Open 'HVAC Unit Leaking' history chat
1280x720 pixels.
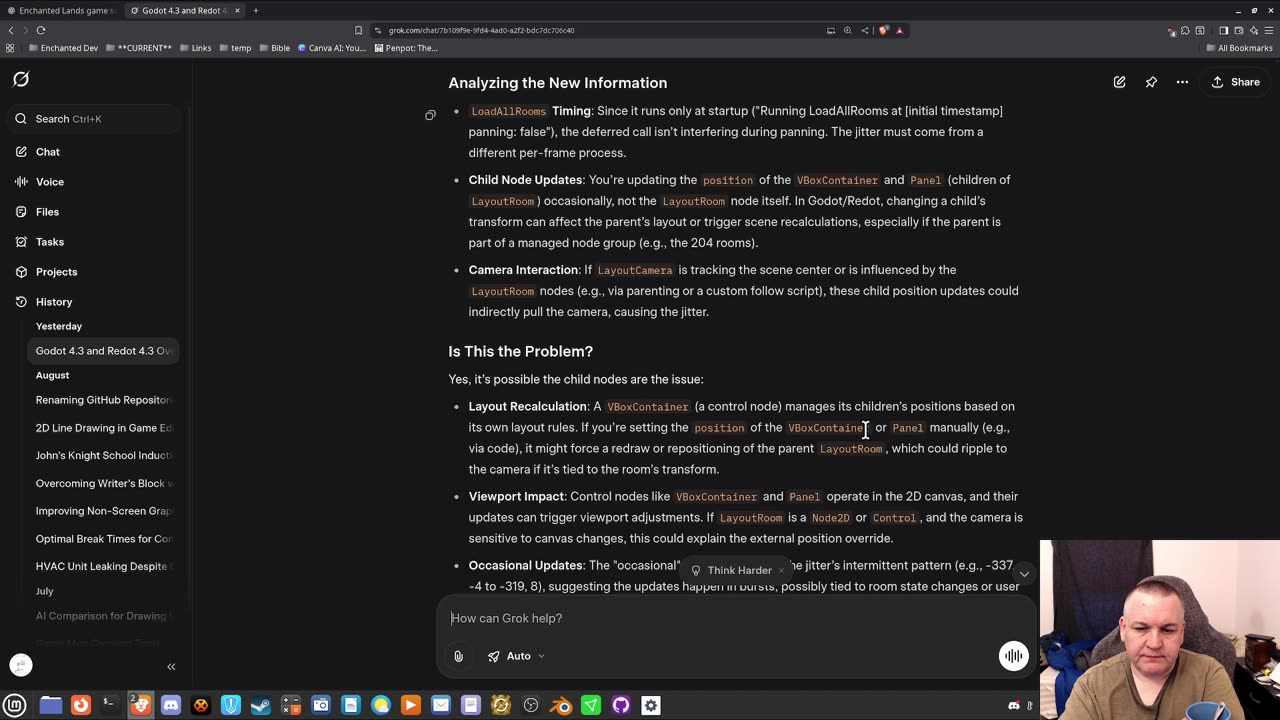(104, 566)
